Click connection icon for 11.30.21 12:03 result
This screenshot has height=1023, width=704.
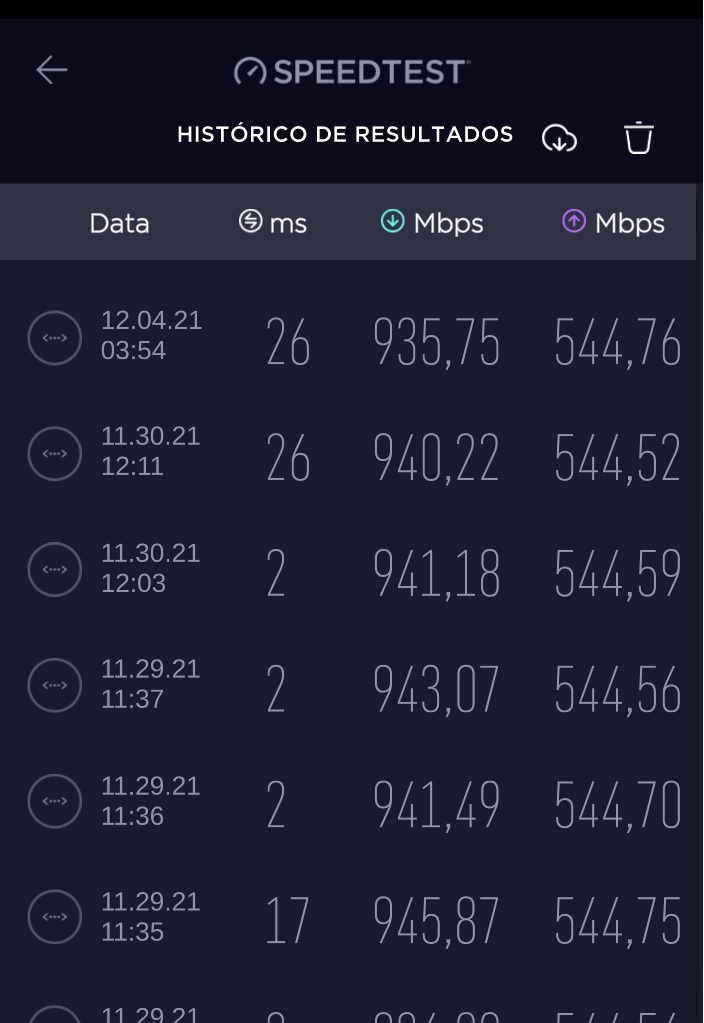[x=55, y=569]
